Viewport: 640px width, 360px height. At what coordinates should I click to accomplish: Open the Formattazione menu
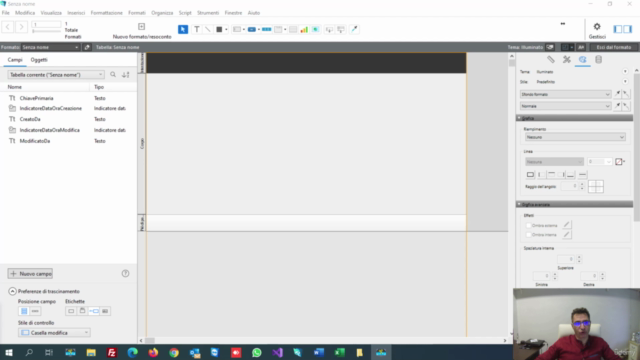click(x=107, y=13)
